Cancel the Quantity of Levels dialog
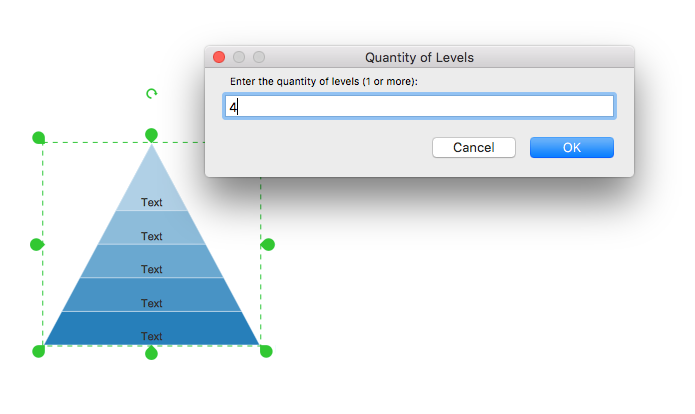The image size is (695, 414). [x=473, y=148]
